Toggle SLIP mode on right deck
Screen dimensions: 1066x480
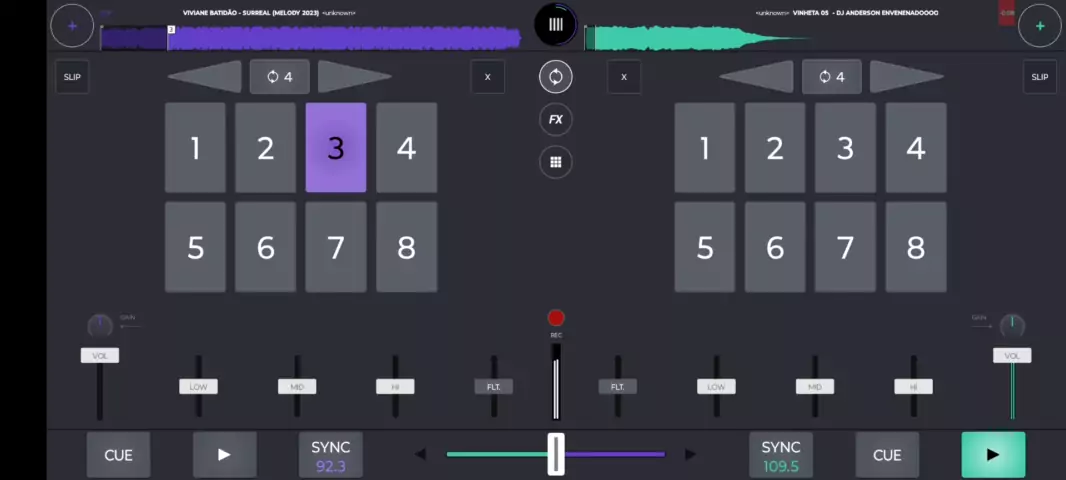(1040, 77)
